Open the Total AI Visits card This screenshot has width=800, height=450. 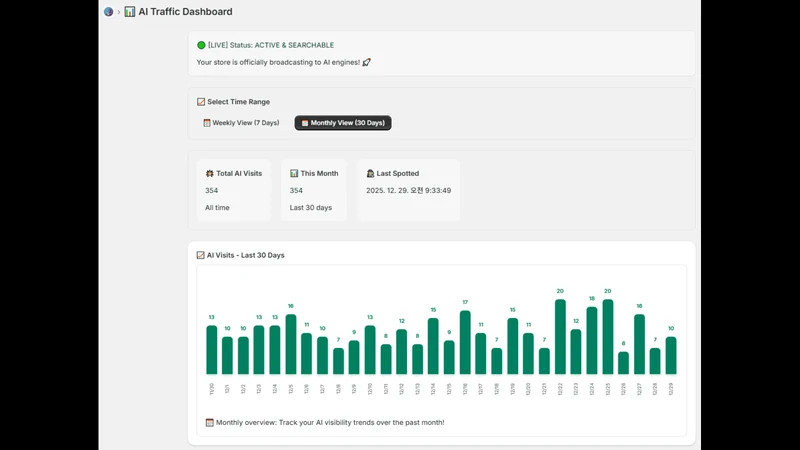pyautogui.click(x=234, y=190)
